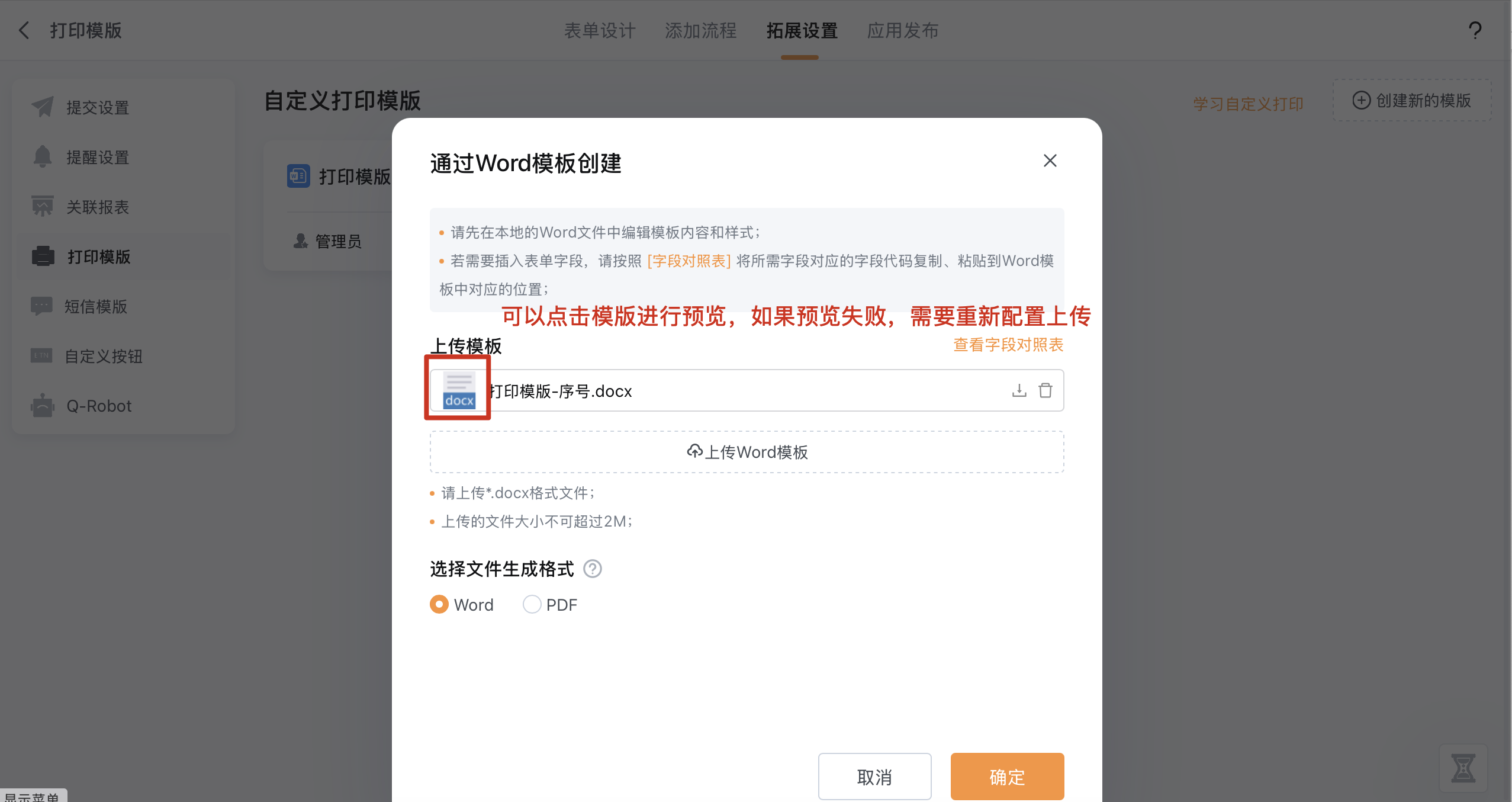Click 上传Word模板 upload area
1512x802 pixels.
pyautogui.click(x=747, y=452)
